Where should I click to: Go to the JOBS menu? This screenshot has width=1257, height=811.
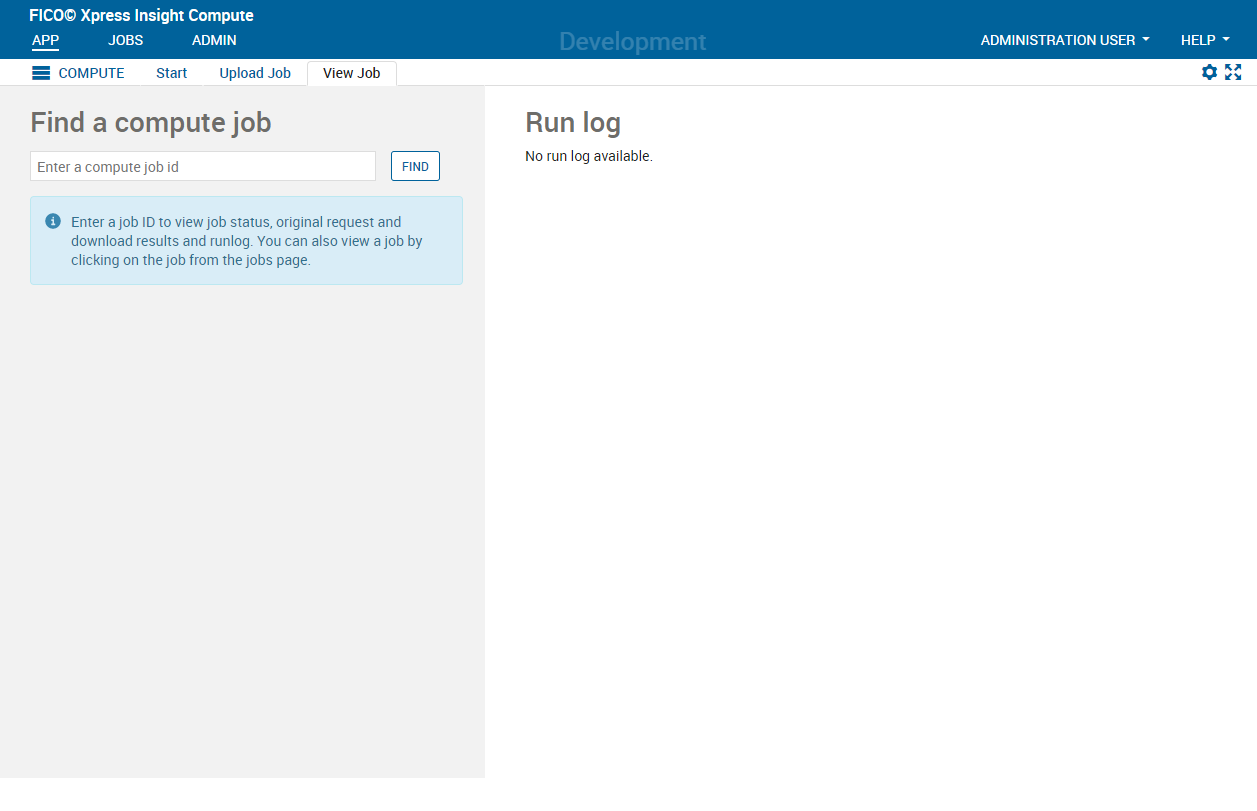click(125, 40)
